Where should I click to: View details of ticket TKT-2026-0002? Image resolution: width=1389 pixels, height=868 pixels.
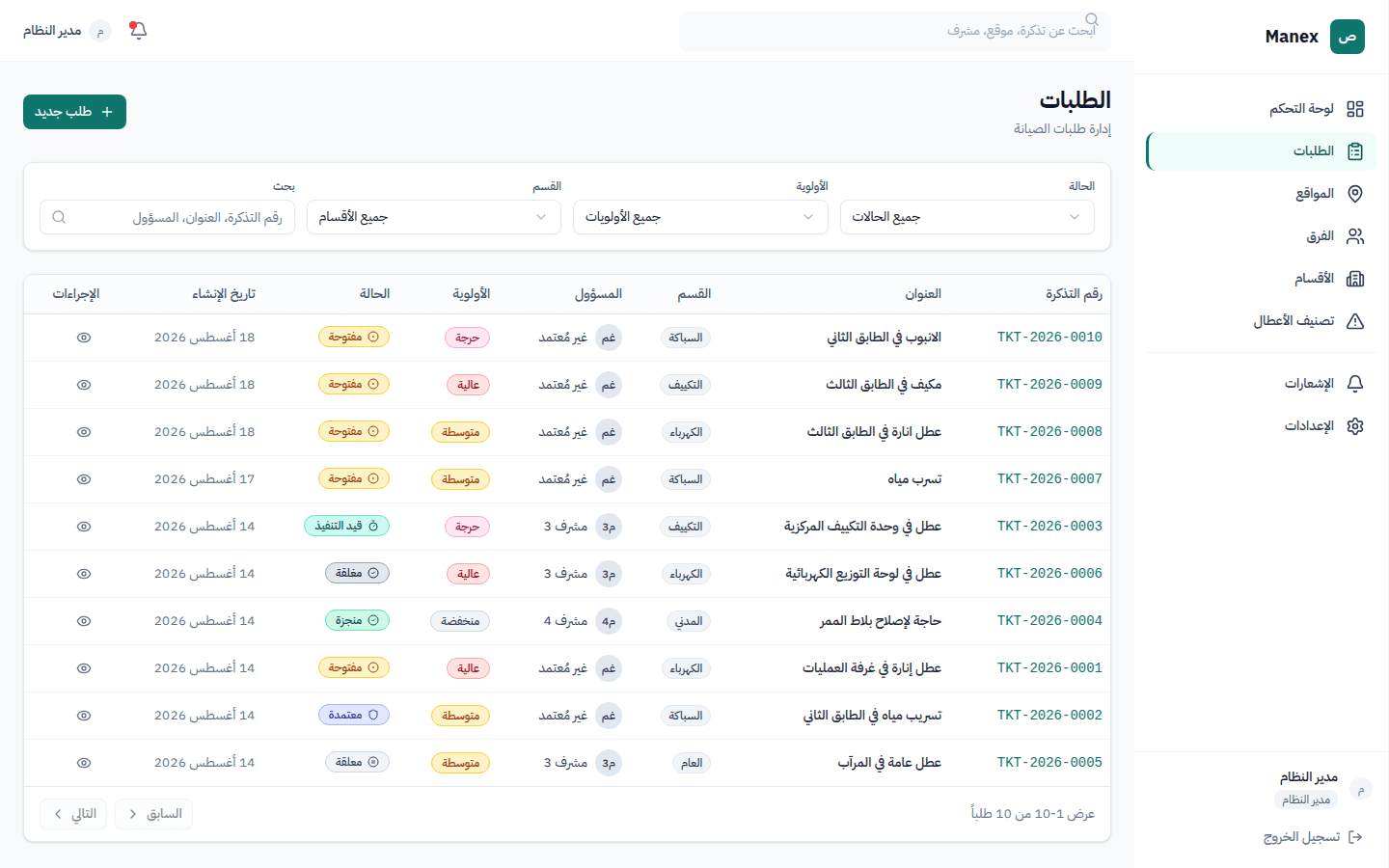[x=84, y=716]
